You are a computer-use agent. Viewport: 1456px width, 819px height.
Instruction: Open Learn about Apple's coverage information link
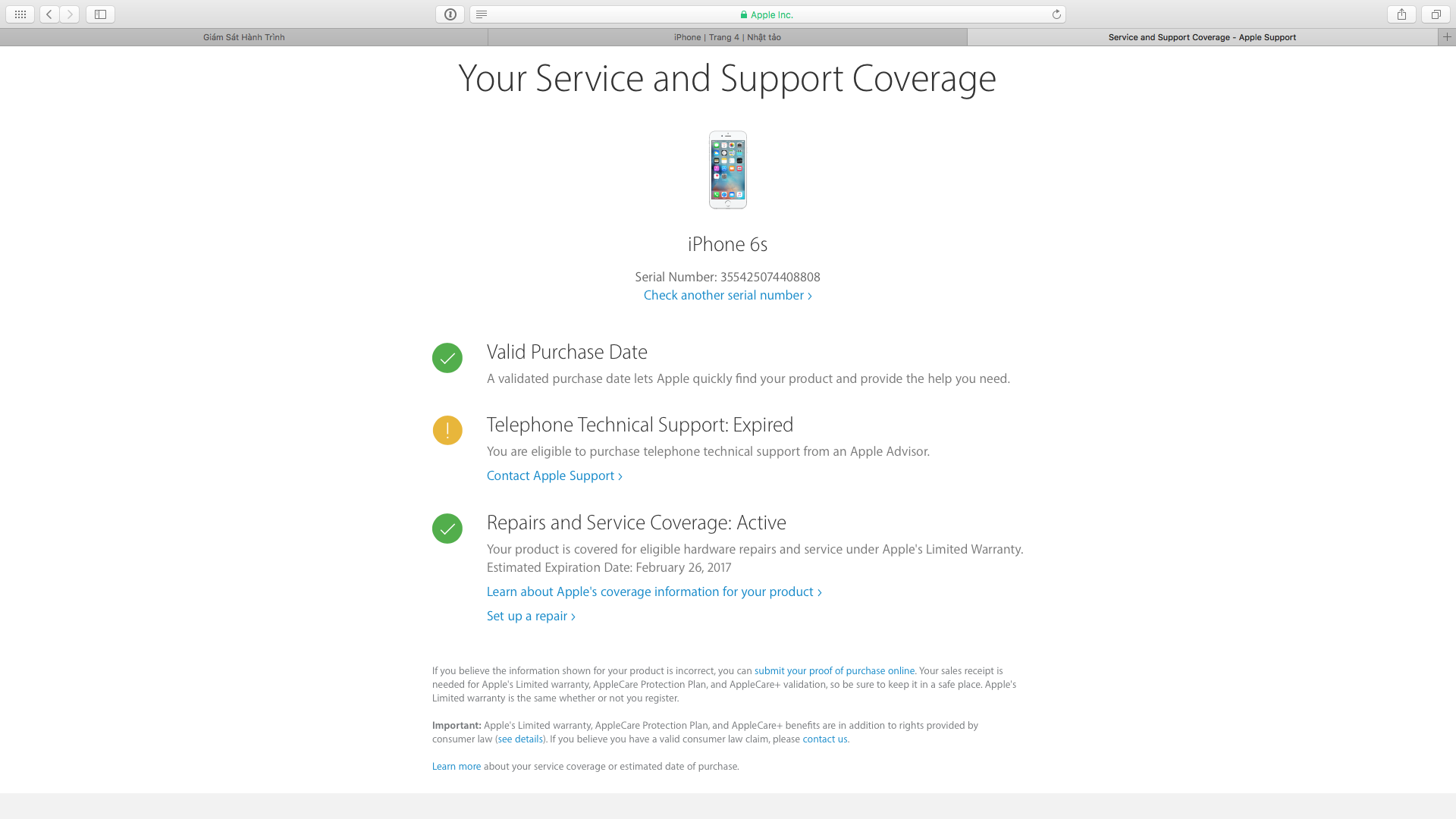click(654, 592)
